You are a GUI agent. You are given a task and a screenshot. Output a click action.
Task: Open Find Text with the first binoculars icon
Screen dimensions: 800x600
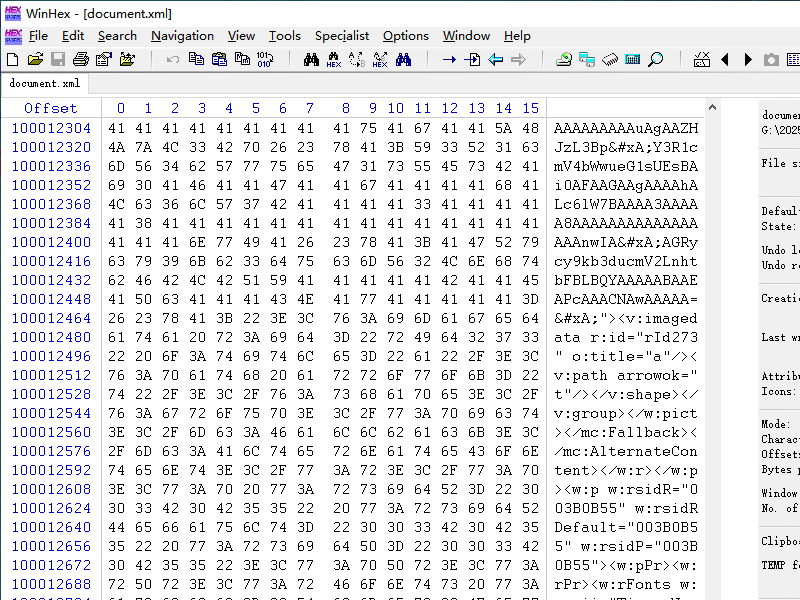(311, 60)
